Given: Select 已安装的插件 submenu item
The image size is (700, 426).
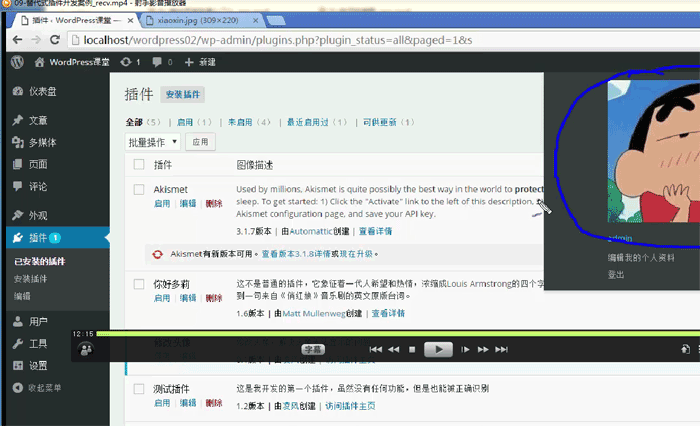Looking at the screenshot, I should pos(40,261).
